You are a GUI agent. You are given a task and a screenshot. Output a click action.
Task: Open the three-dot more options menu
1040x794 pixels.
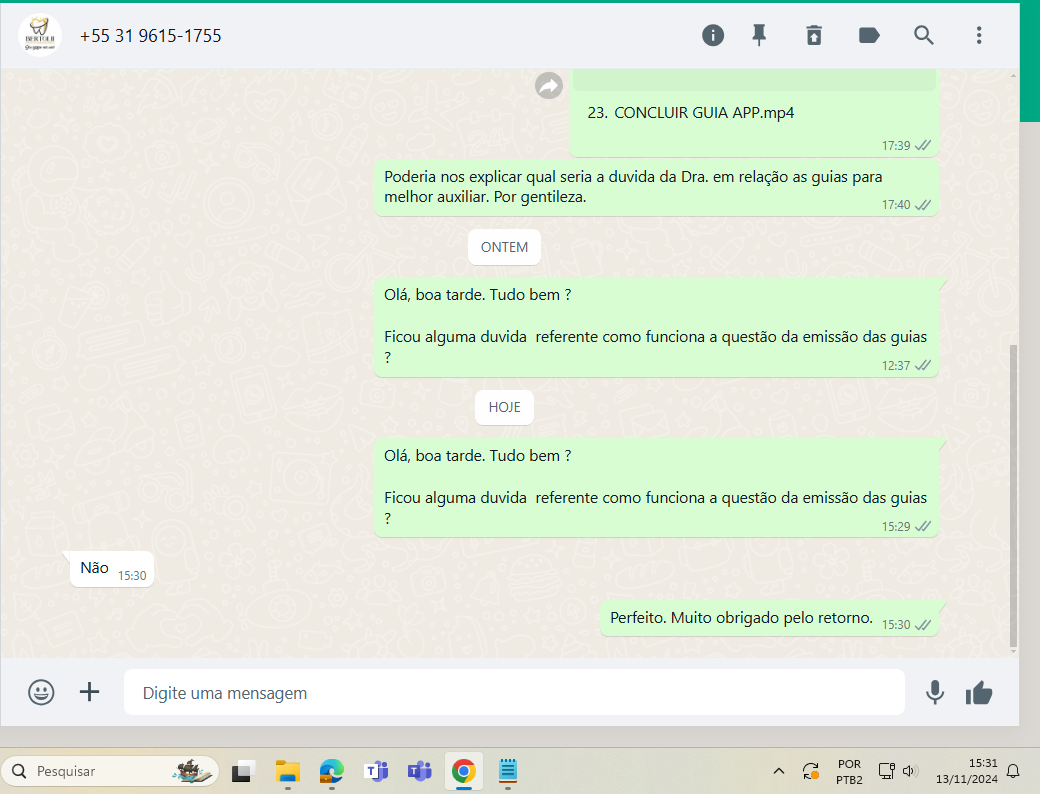tap(979, 35)
